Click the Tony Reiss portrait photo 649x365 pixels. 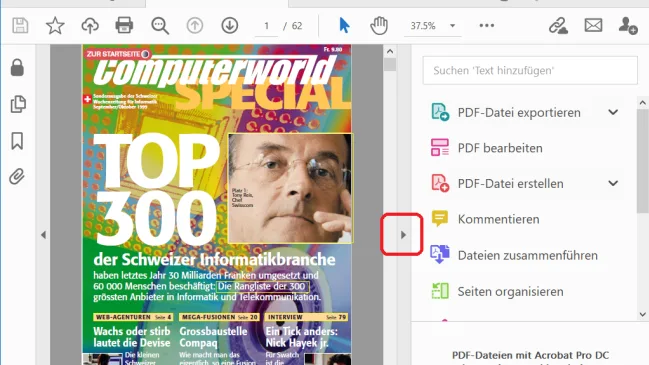(290, 188)
